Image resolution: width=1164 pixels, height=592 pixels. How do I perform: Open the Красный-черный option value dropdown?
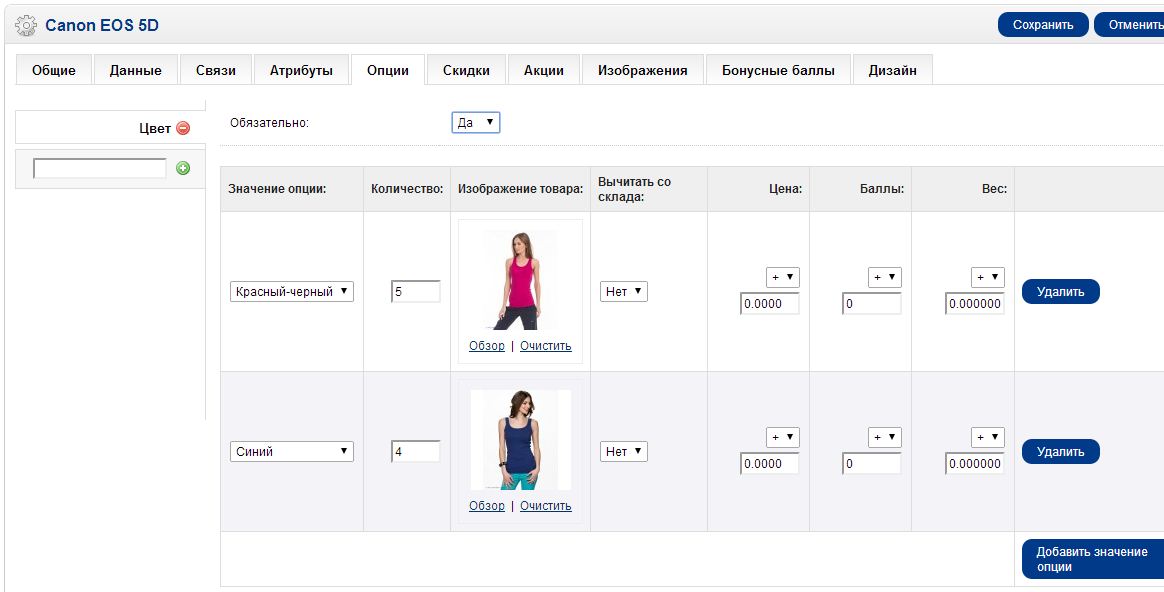point(291,291)
